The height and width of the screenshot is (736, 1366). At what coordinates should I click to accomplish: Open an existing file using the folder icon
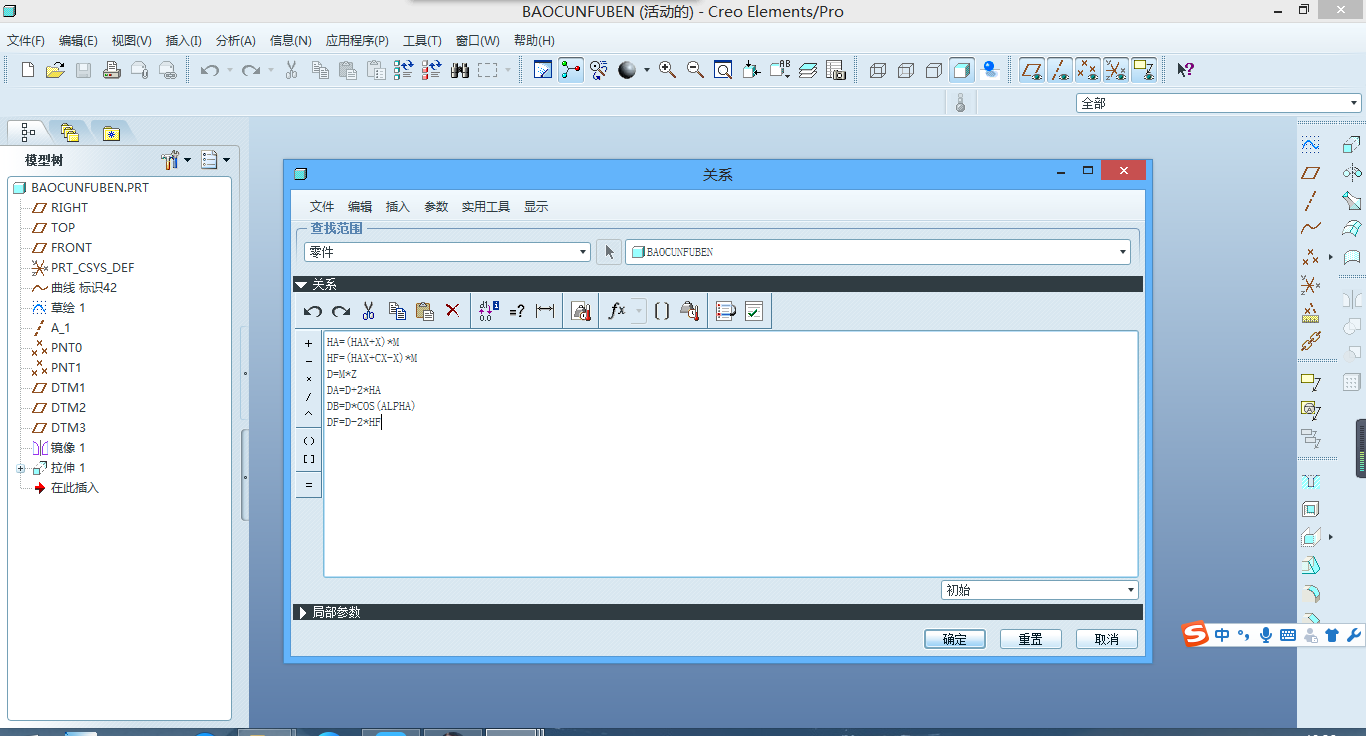point(55,70)
